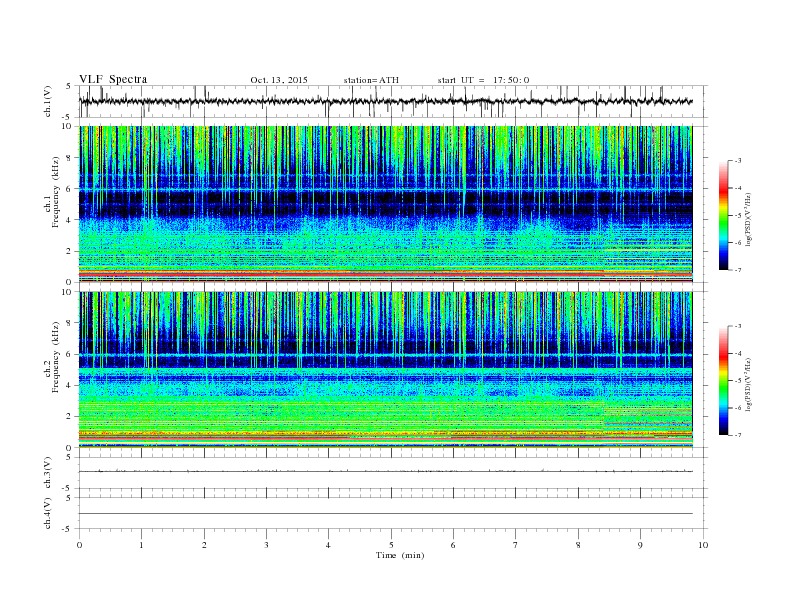Click the ch.2 spectrogram color scale bar
This screenshot has height=612, width=792.
(723, 380)
